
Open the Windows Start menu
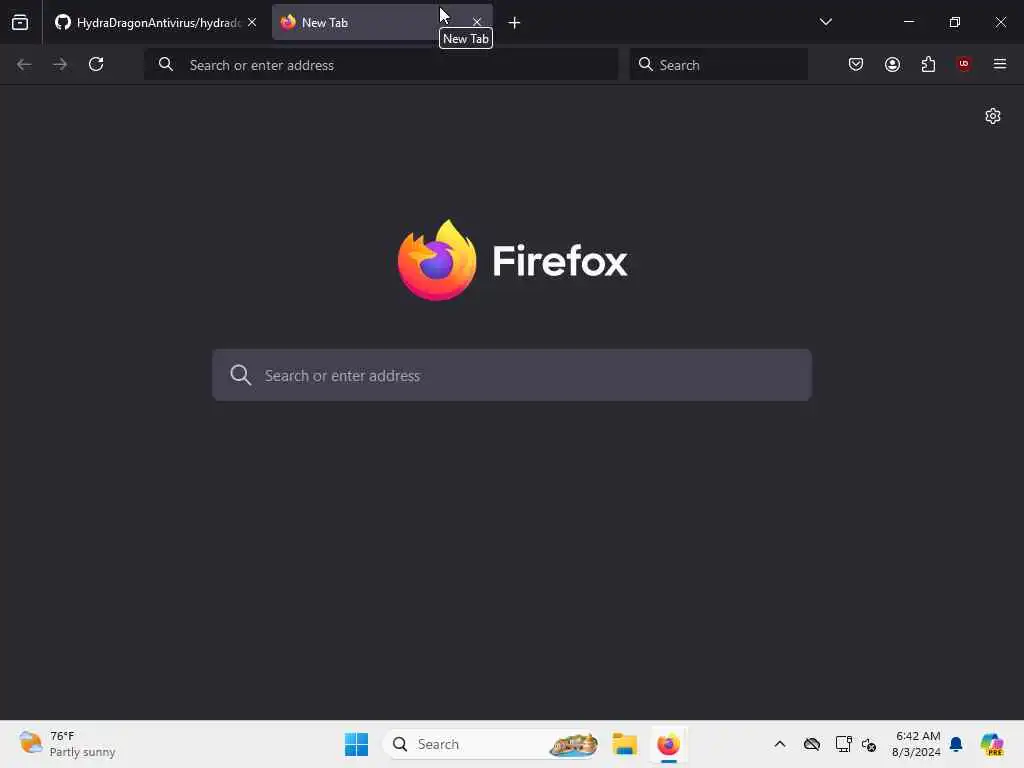coord(356,744)
